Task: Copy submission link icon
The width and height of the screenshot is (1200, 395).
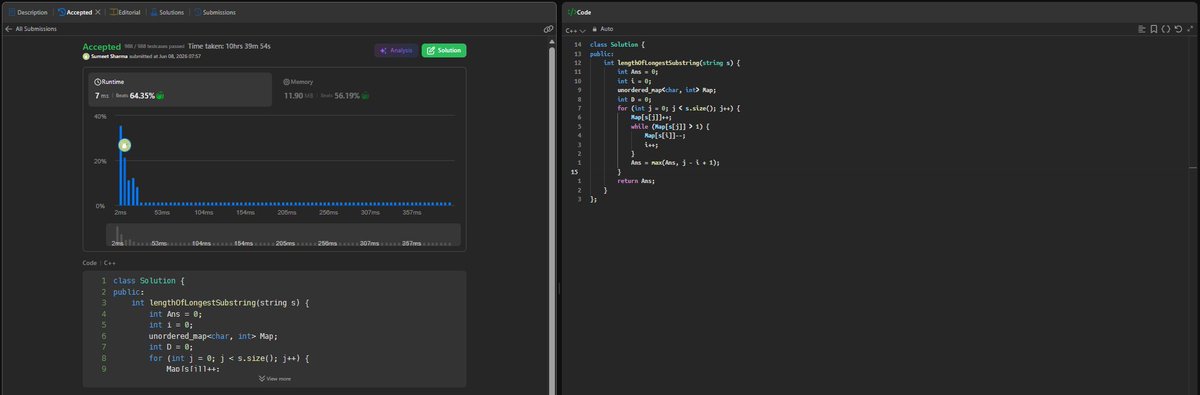Action: pos(548,29)
